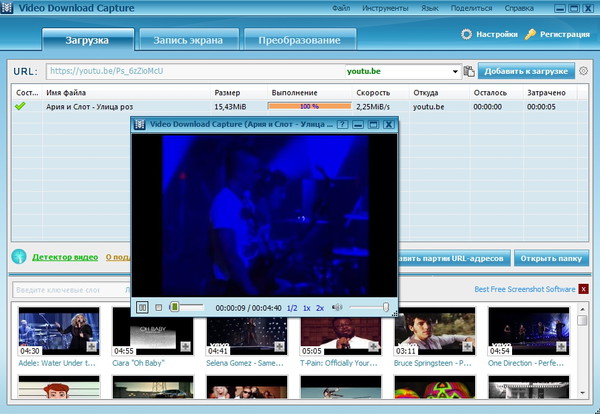600x414 pixels.
Task: Click the keyword search input field
Action: point(71,290)
